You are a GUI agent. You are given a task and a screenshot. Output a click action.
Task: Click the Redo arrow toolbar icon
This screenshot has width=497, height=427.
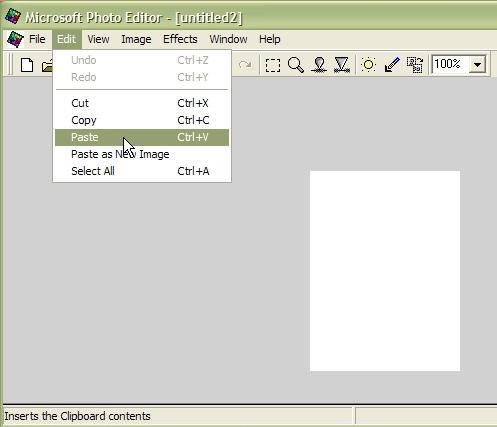click(x=245, y=65)
